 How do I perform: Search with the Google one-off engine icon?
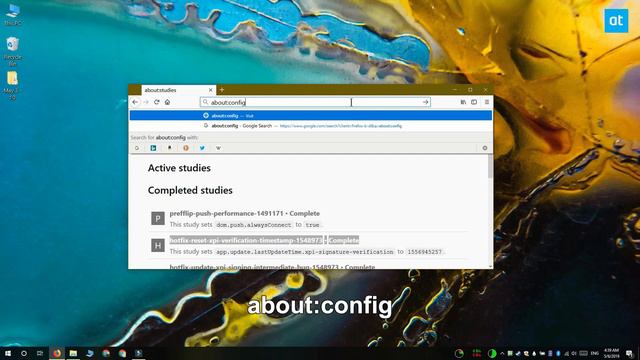click(x=137, y=148)
